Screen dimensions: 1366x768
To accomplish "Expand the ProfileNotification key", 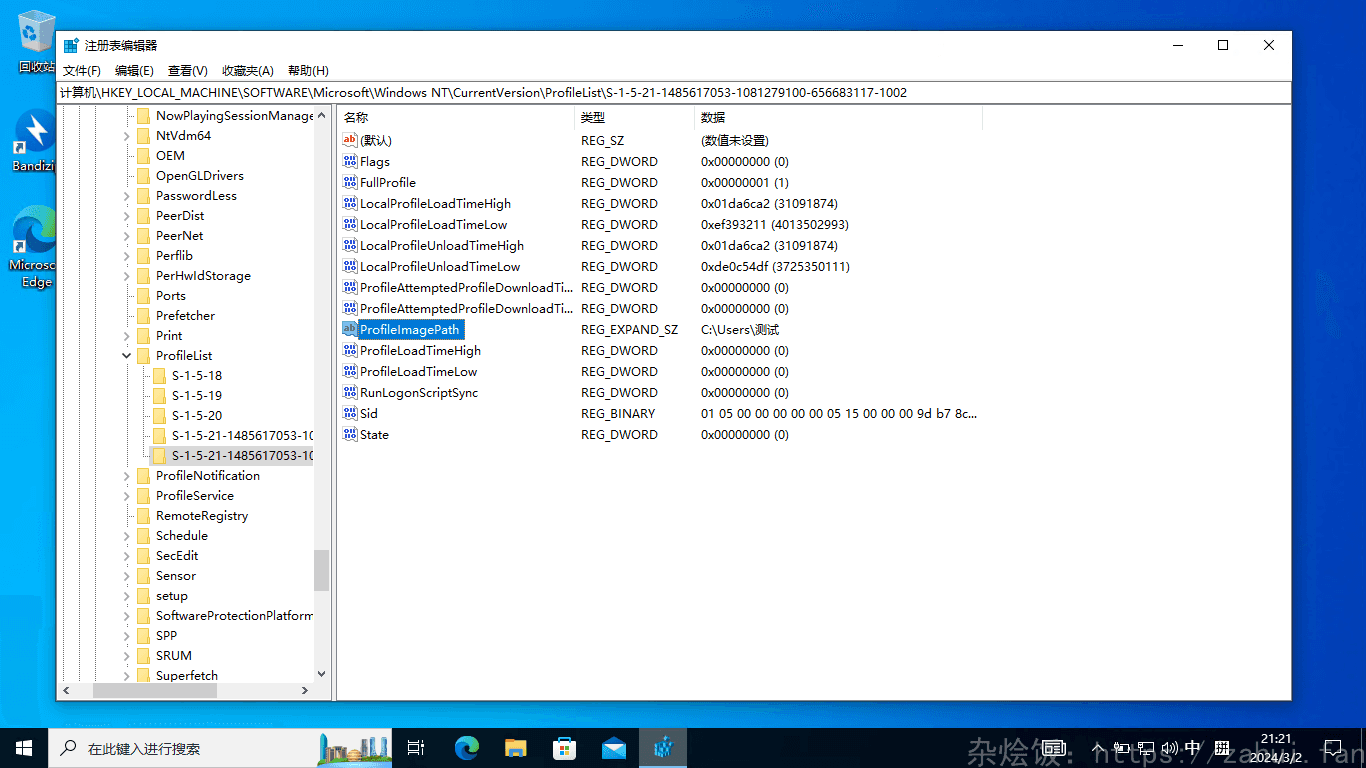I will click(x=127, y=476).
